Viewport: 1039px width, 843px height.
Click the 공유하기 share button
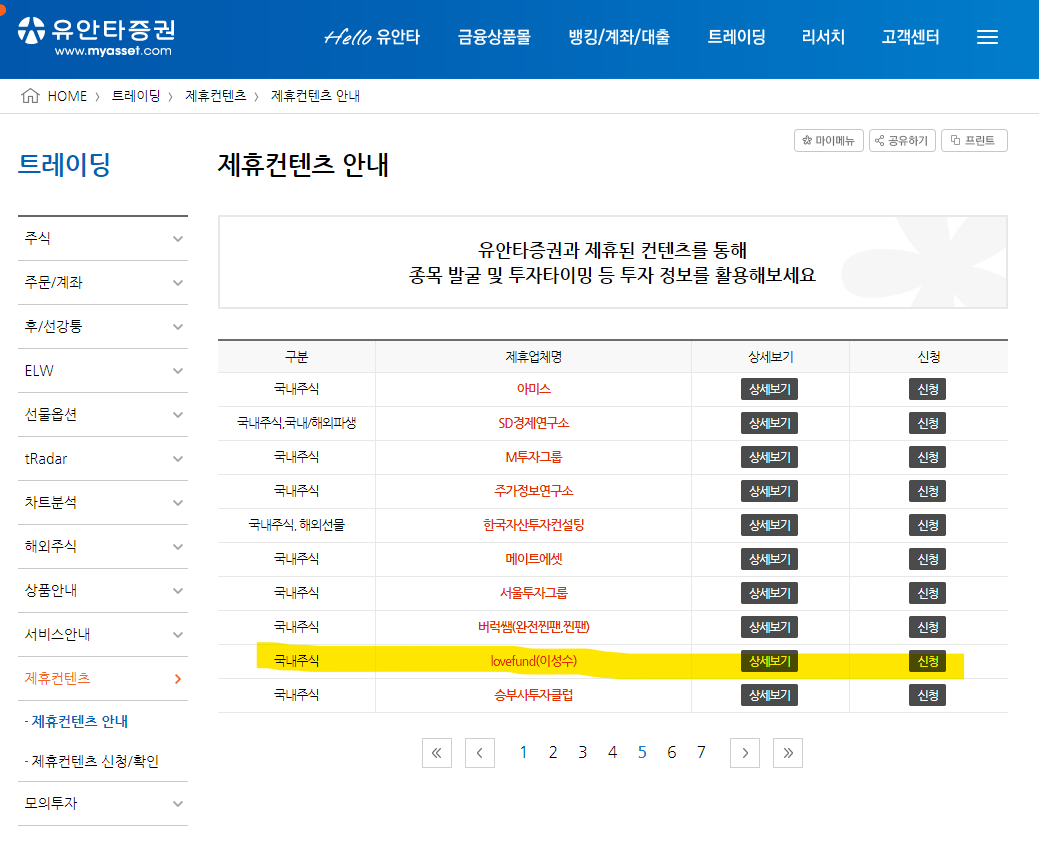902,140
